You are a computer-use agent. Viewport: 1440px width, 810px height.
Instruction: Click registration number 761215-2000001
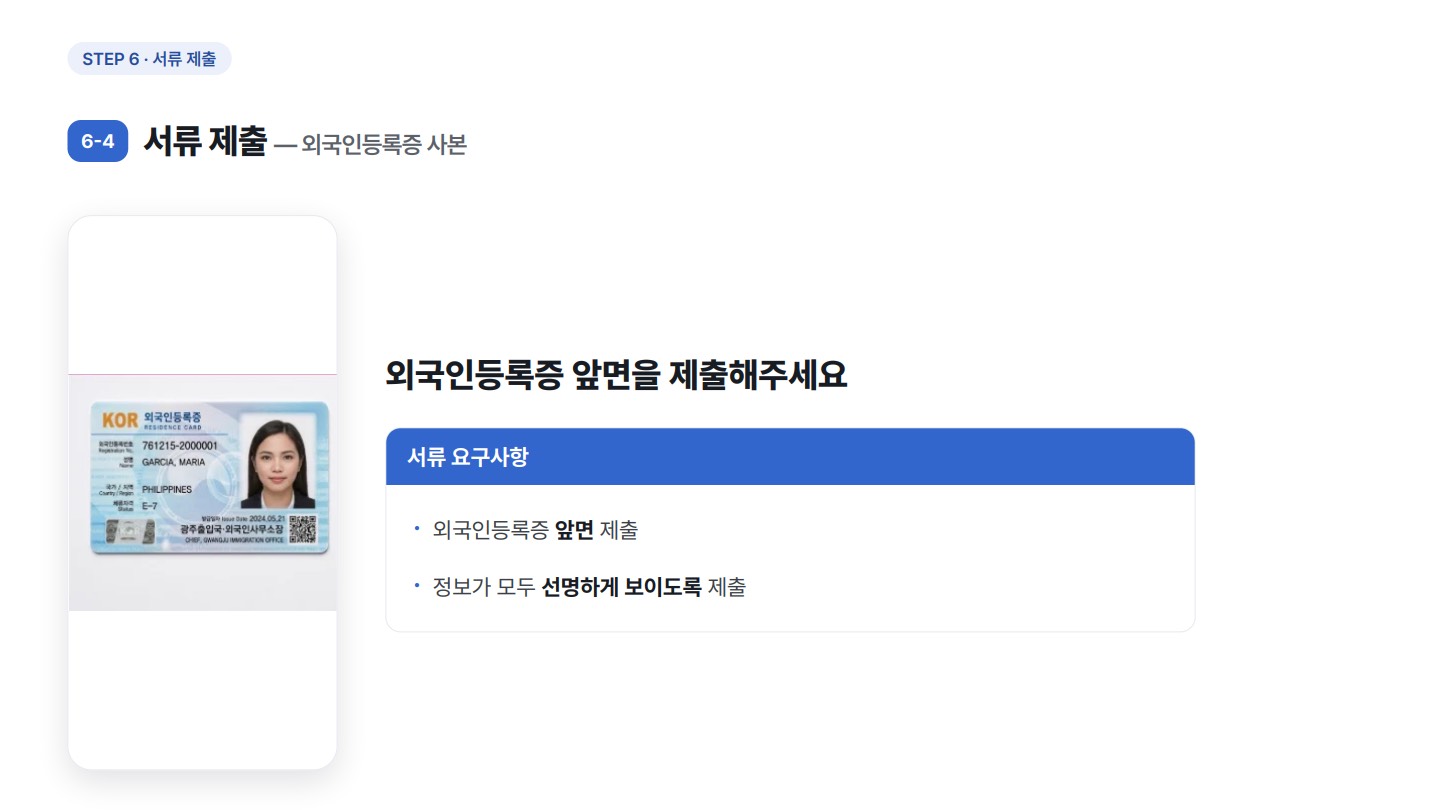tap(180, 446)
